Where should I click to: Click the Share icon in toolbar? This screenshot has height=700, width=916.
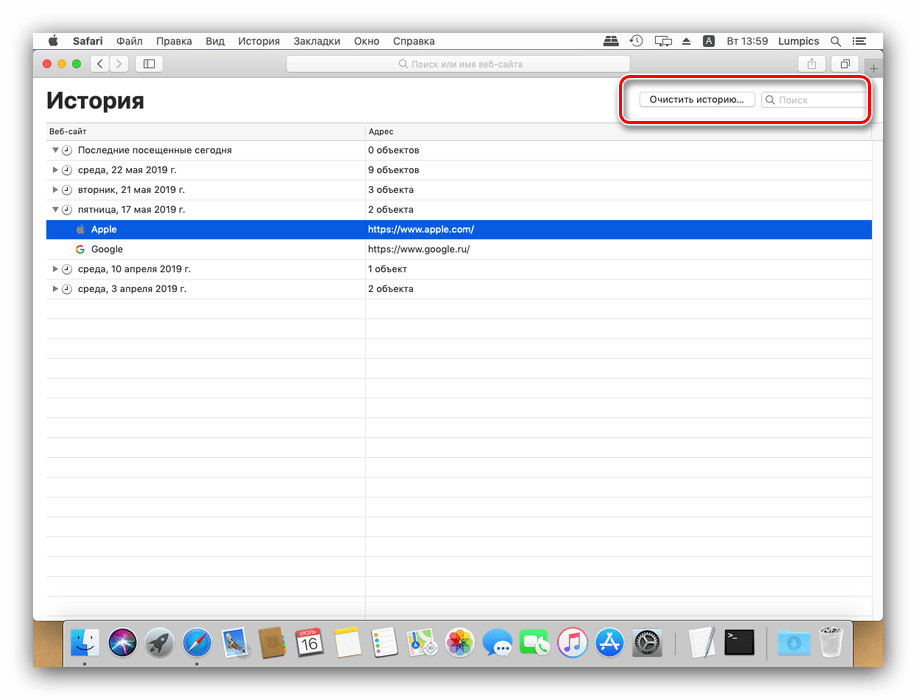811,64
